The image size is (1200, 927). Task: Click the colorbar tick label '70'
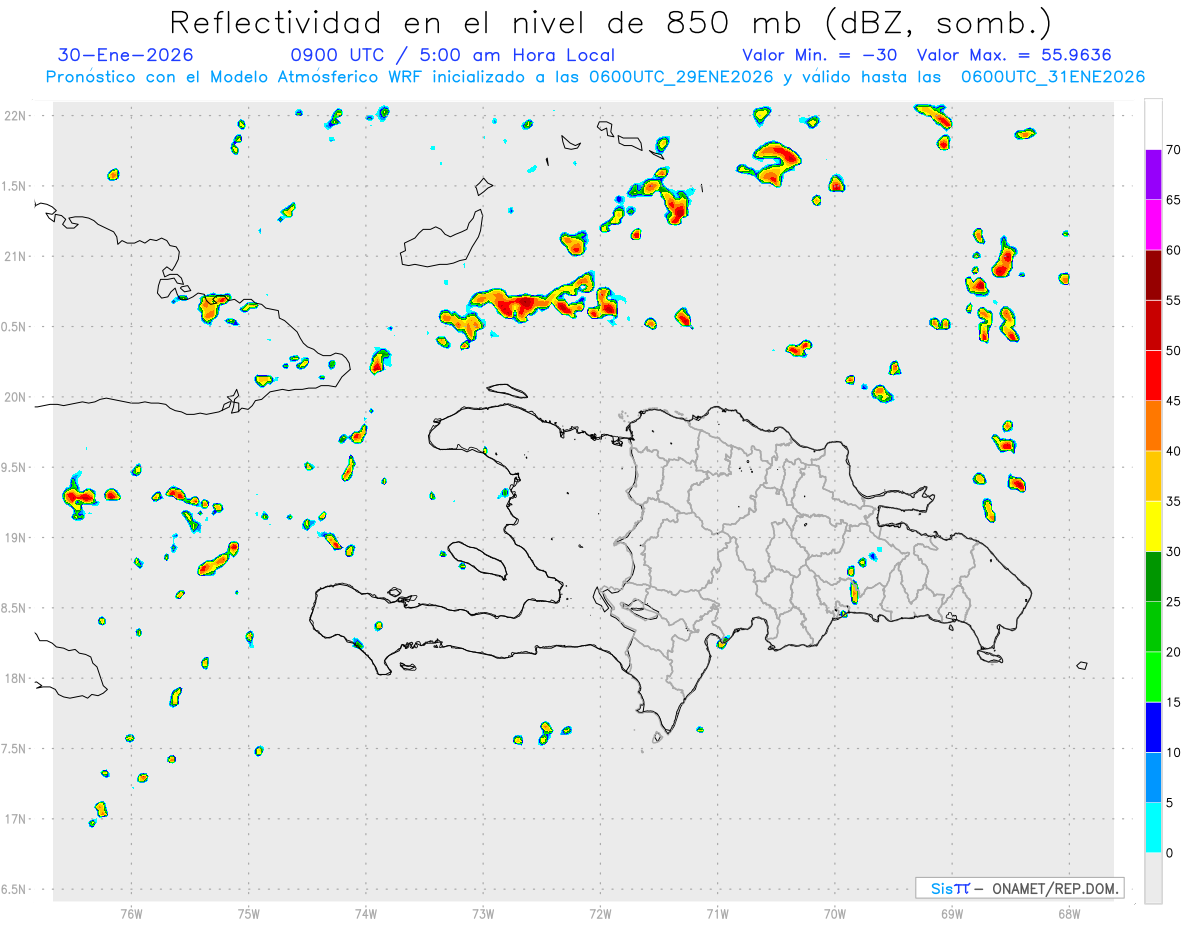[x=1174, y=150]
